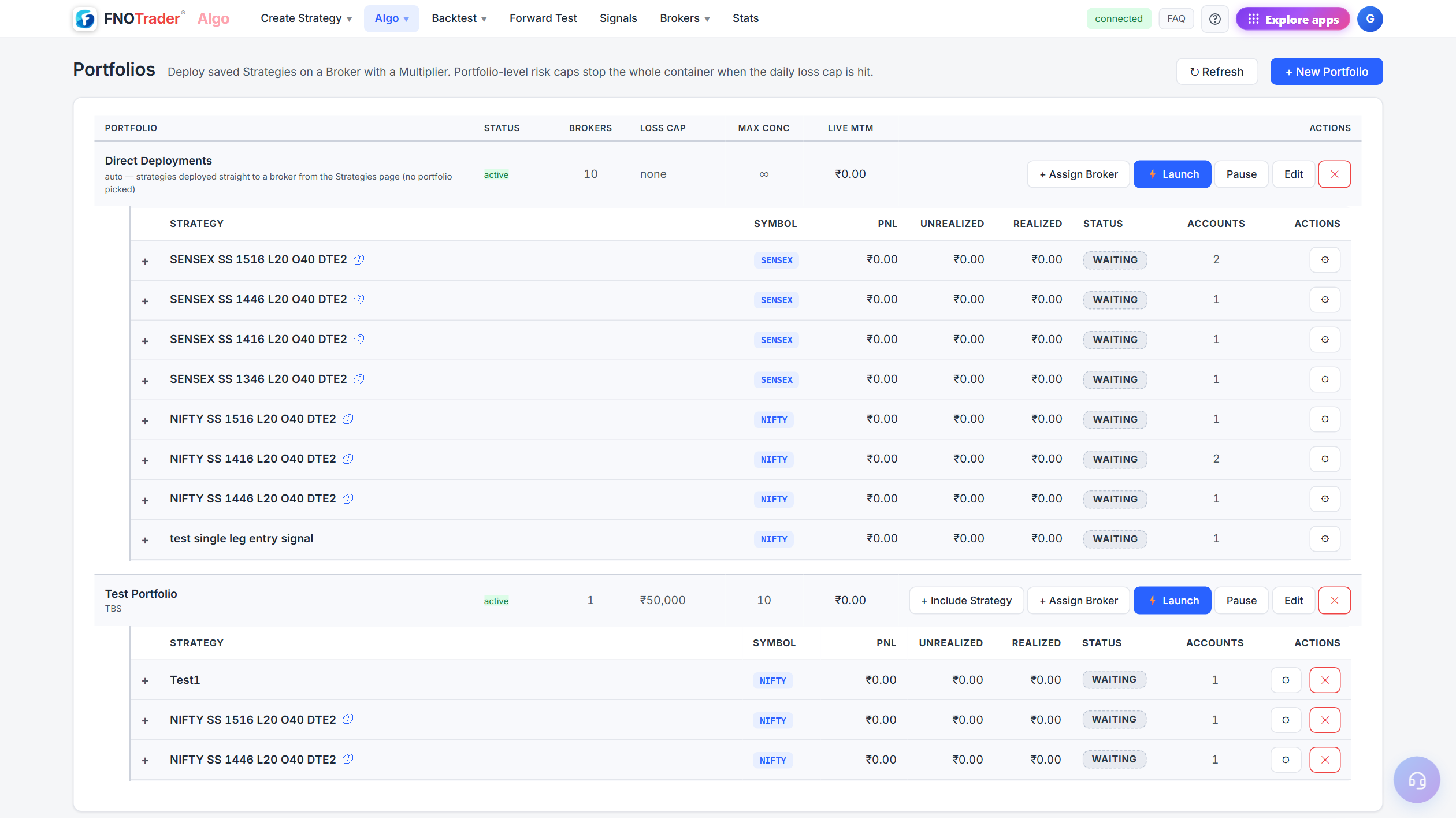This screenshot has width=1456, height=819.
Task: Go to Signals page
Action: (618, 18)
